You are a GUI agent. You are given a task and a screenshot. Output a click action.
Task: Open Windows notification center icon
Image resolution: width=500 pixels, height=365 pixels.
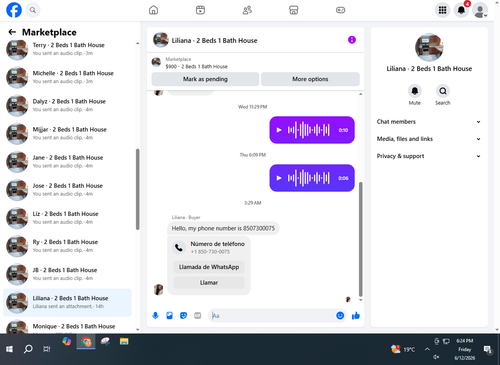pyautogui.click(x=488, y=349)
